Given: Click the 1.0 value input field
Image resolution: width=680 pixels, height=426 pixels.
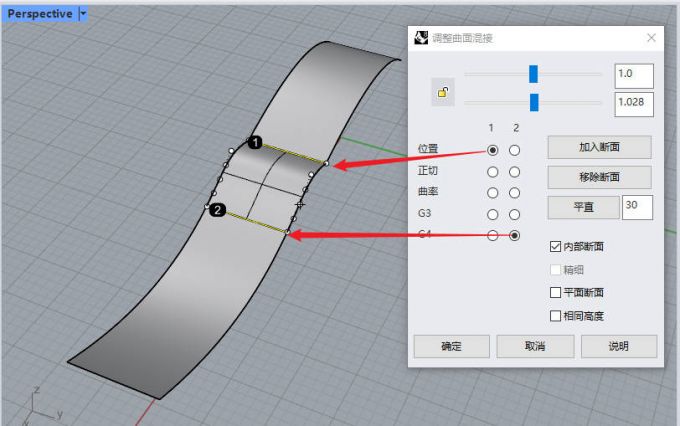Looking at the screenshot, I should point(634,76).
